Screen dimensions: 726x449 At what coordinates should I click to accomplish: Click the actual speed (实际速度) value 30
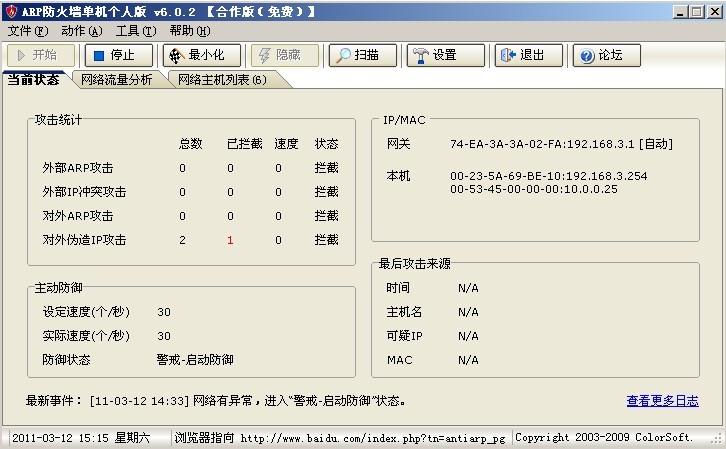pyautogui.click(x=164, y=337)
